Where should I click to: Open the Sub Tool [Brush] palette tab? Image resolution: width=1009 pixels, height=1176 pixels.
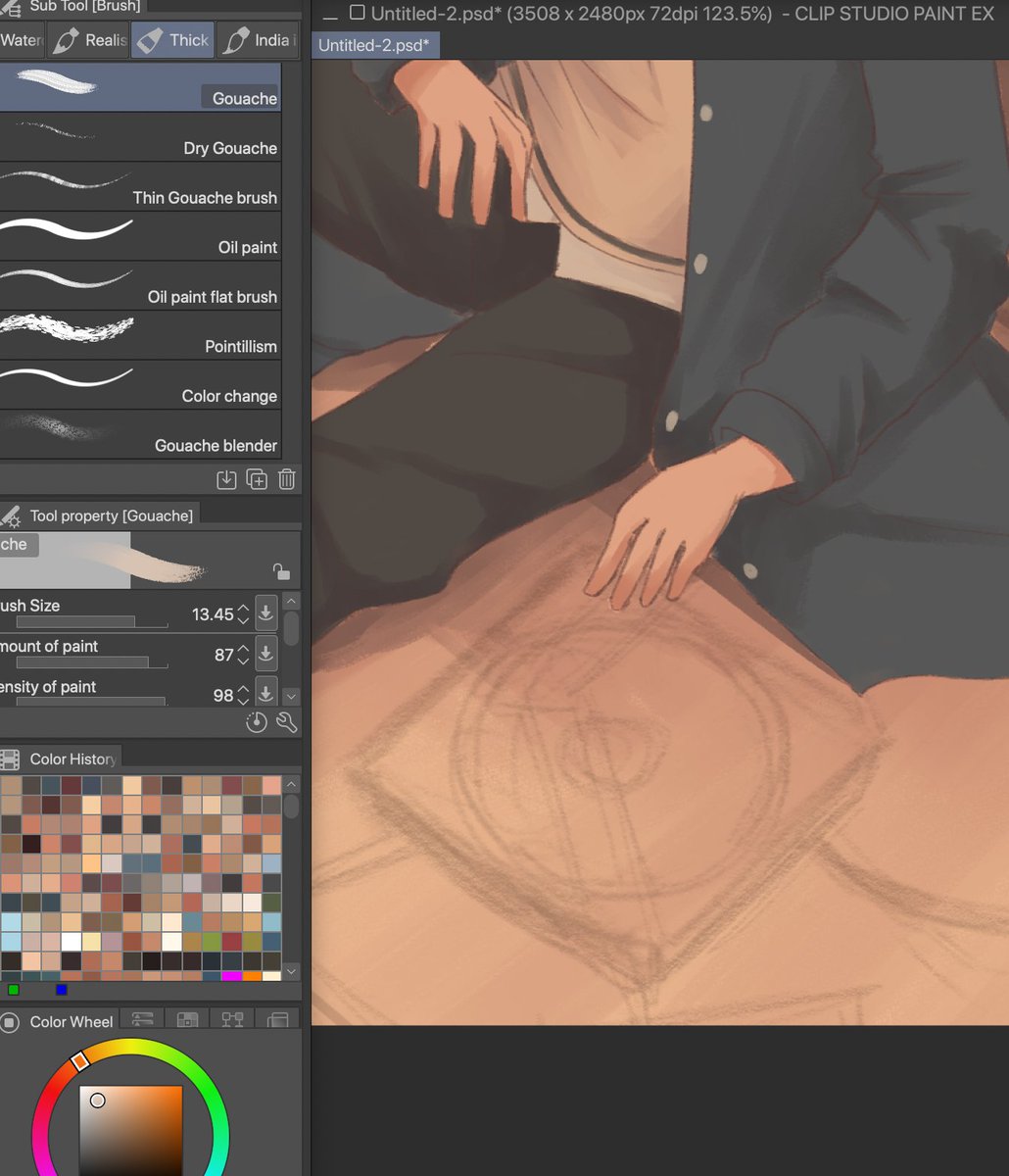point(73,7)
